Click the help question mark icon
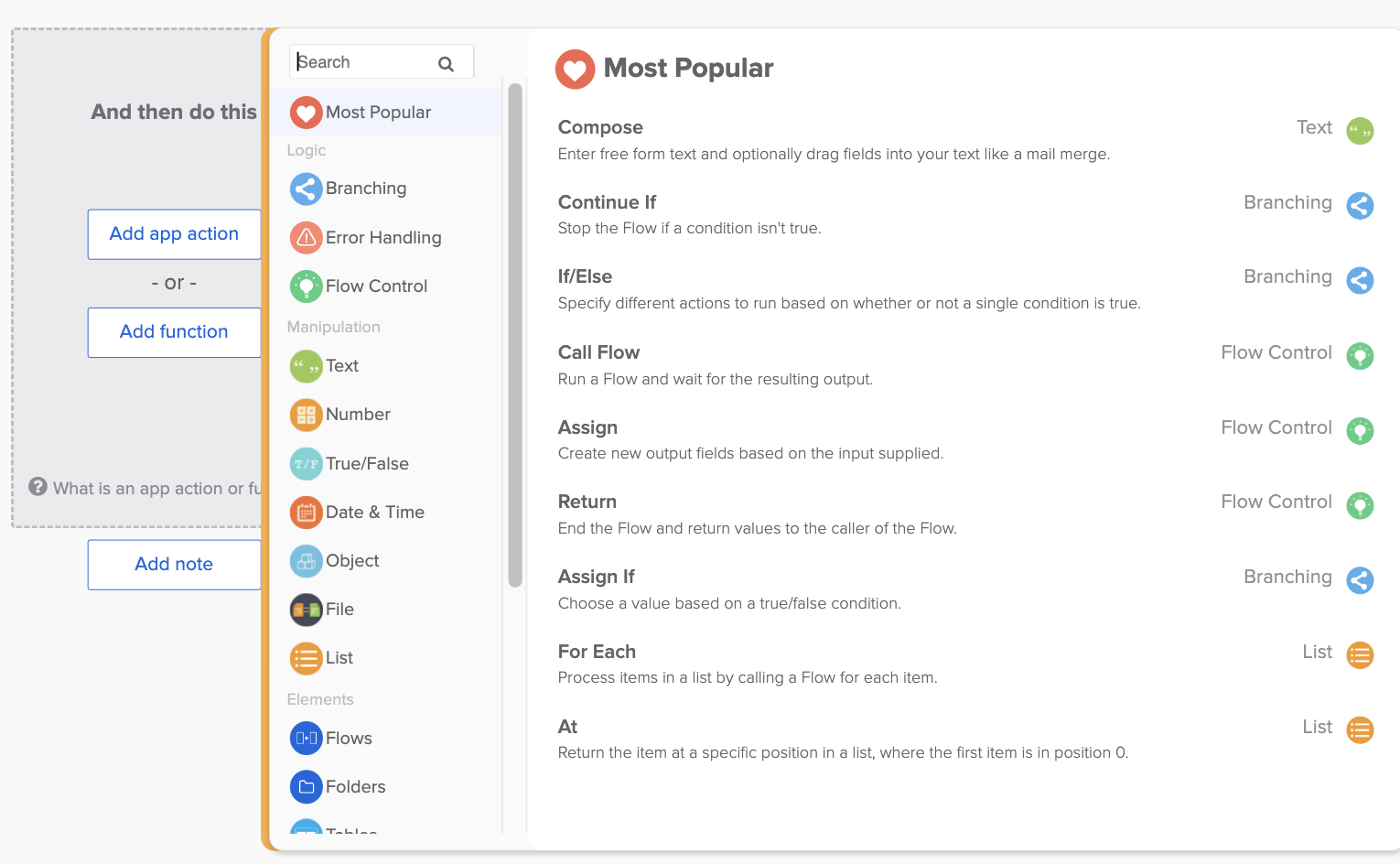This screenshot has height=864, width=1400. pyautogui.click(x=38, y=487)
